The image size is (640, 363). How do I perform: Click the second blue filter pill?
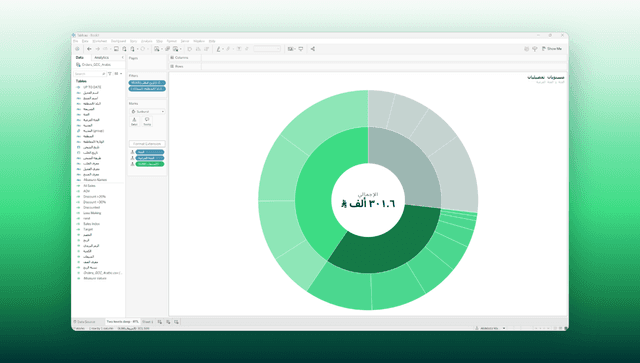(147, 89)
